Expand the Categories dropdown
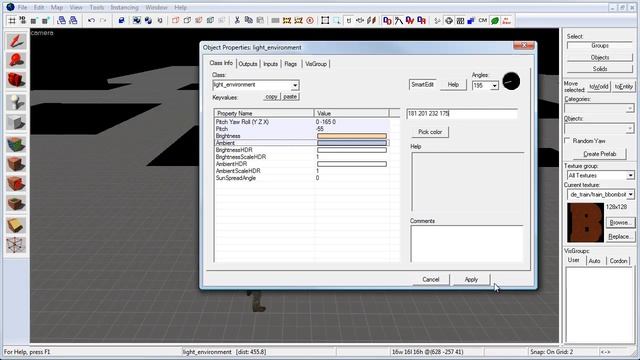The image size is (640, 360). 630,108
